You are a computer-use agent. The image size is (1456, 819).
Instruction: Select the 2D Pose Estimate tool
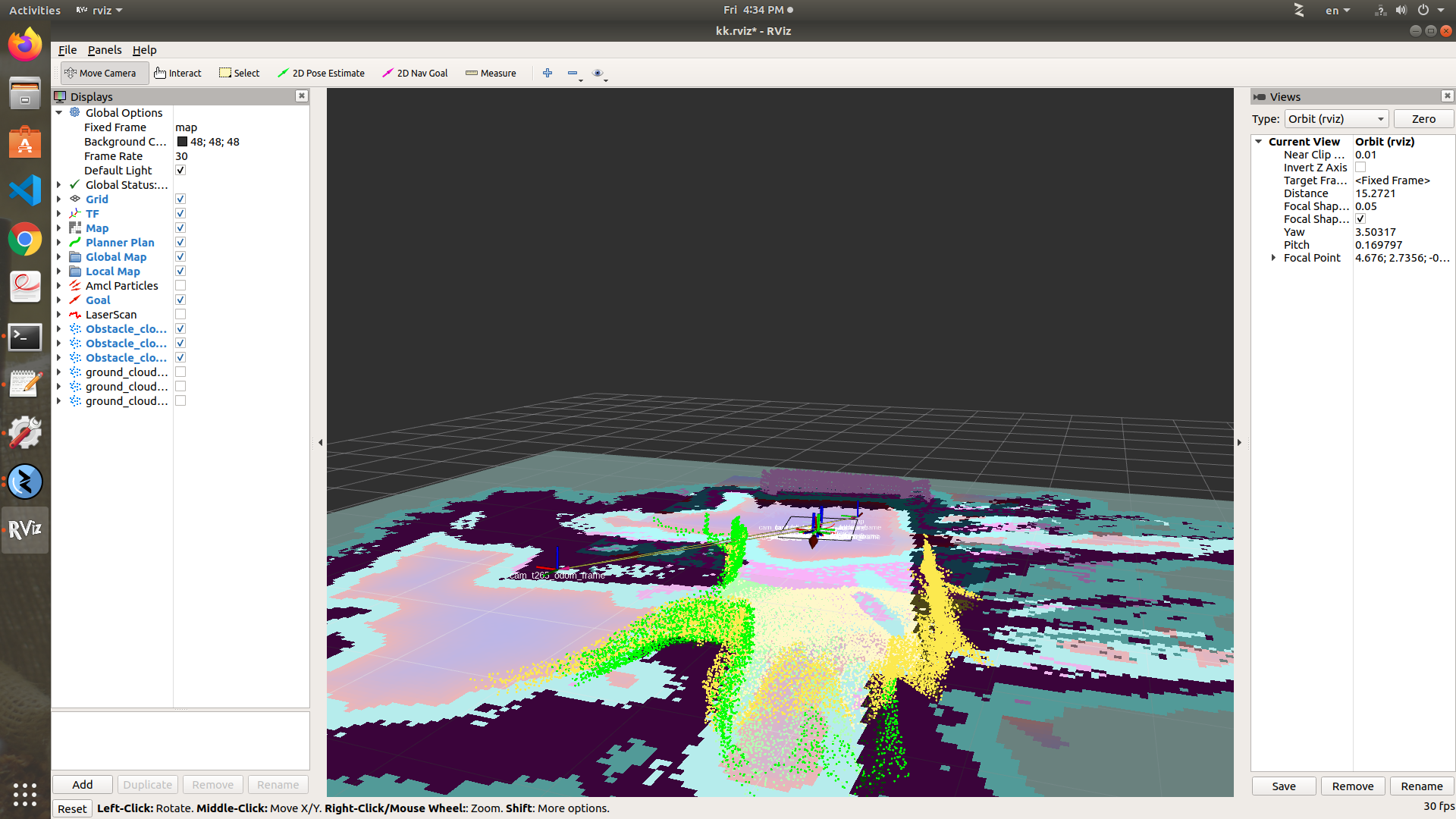[x=321, y=73]
